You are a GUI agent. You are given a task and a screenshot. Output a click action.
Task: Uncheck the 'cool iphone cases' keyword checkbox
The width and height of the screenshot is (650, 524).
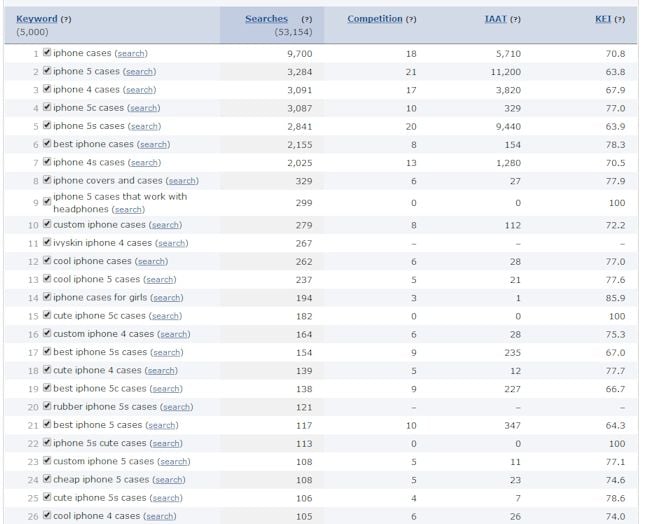pyautogui.click(x=47, y=261)
